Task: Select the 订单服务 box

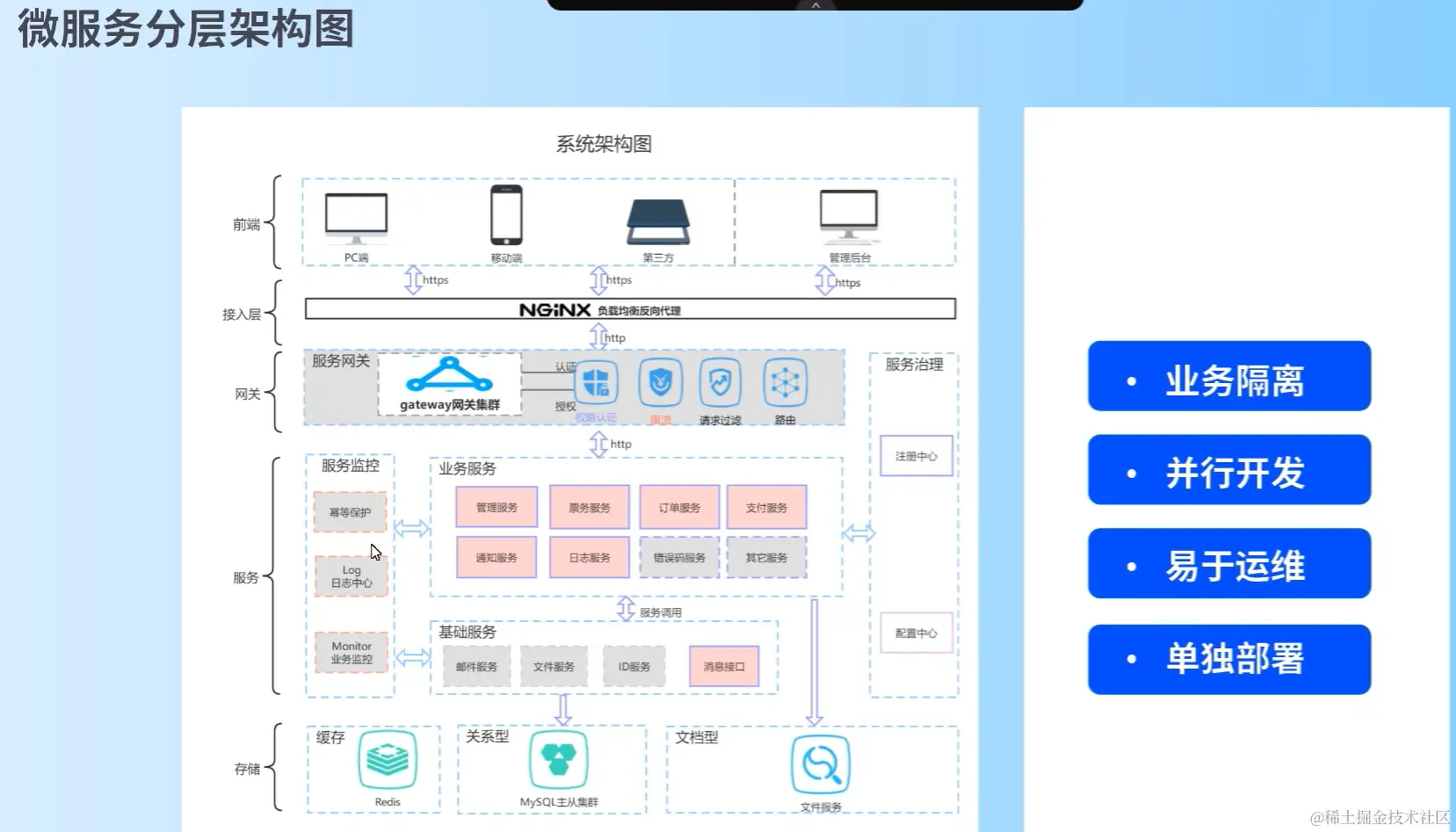Action: 679,508
